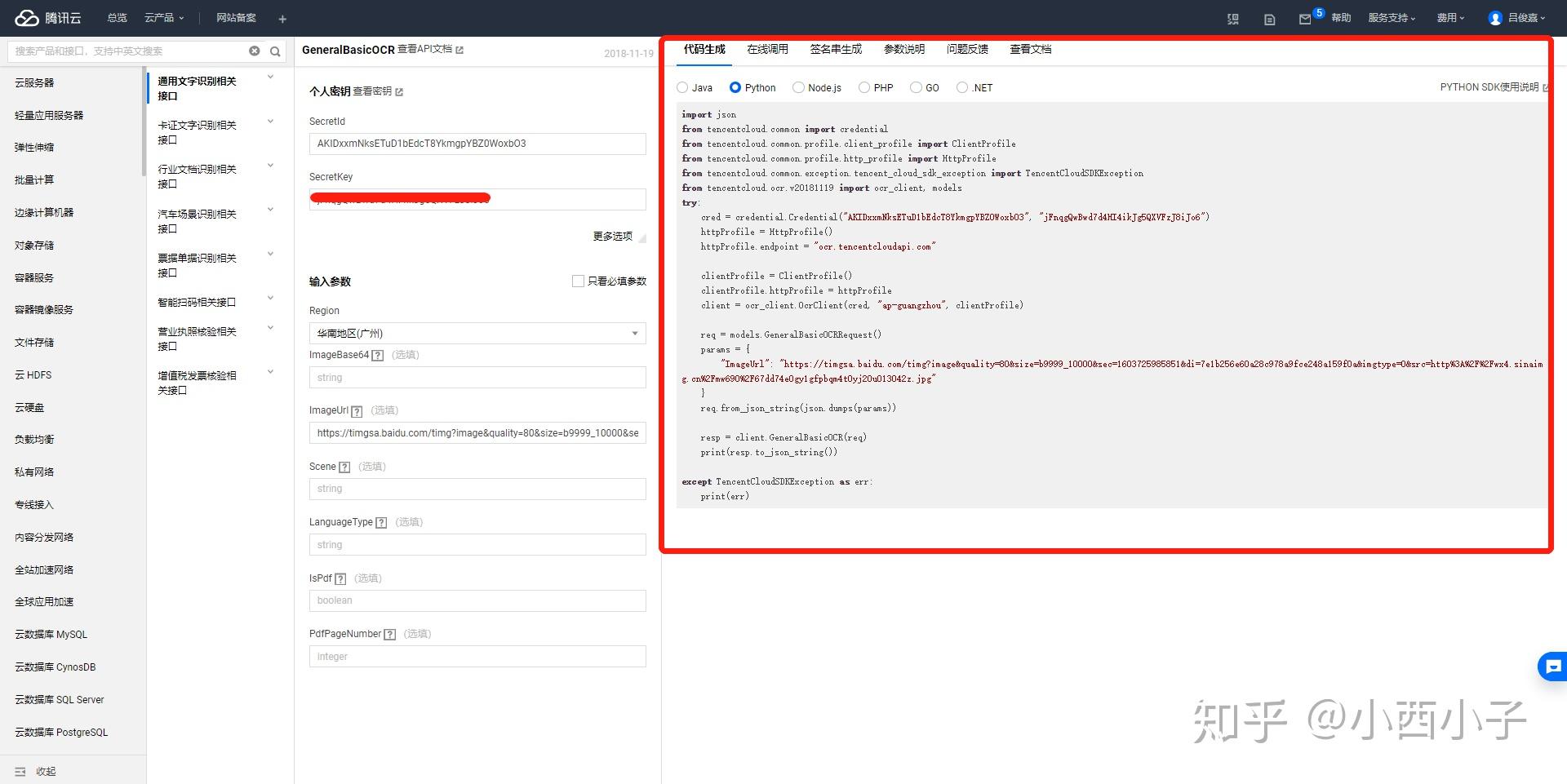
Task: Click the search magnifier icon
Action: tap(276, 51)
